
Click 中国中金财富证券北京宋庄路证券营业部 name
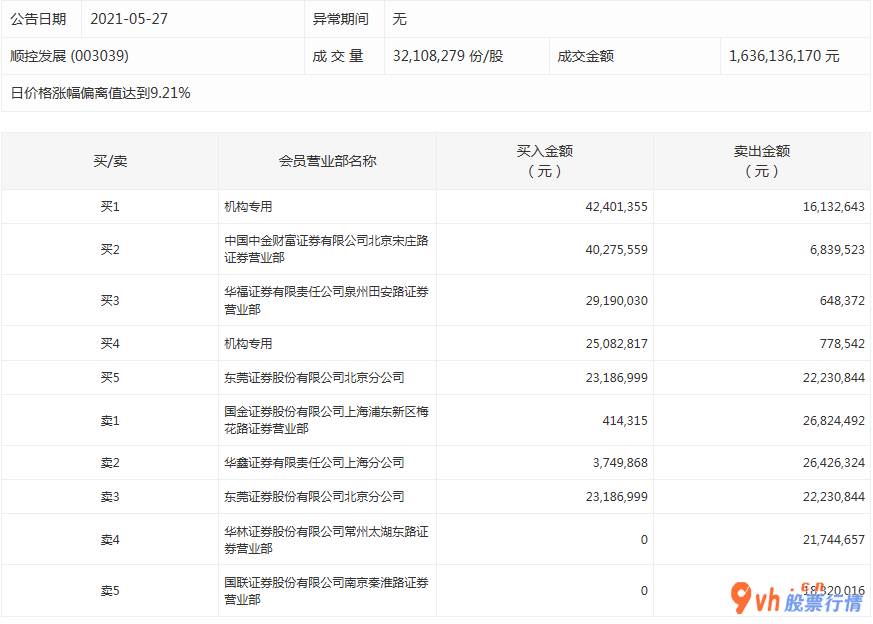tap(326, 249)
